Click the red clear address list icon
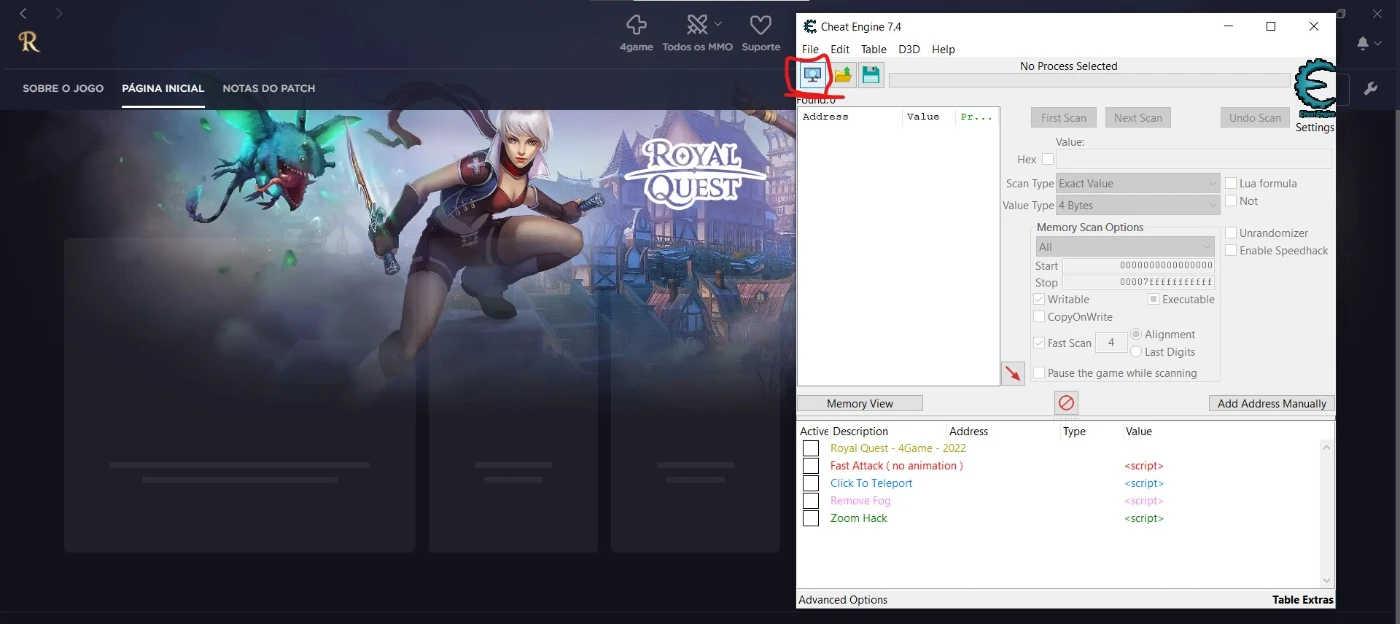The height and width of the screenshot is (624, 1400). [x=1066, y=403]
